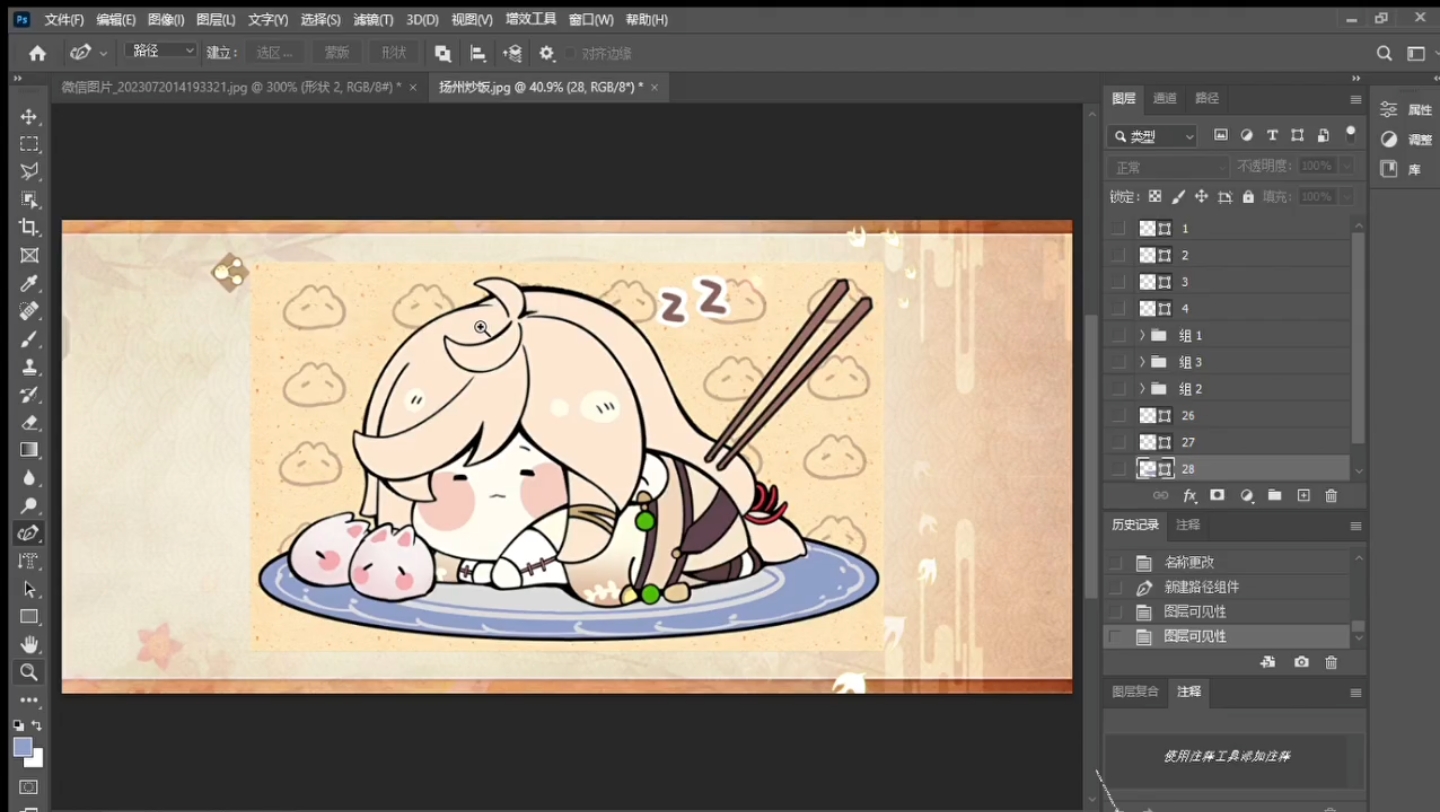
Task: Open path operations icon in options bar
Action: (442, 53)
